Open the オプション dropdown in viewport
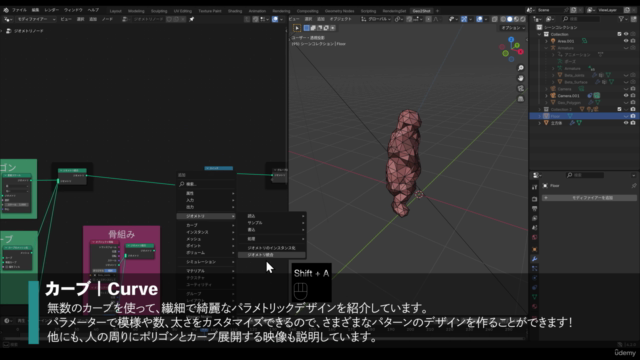 click(513, 28)
